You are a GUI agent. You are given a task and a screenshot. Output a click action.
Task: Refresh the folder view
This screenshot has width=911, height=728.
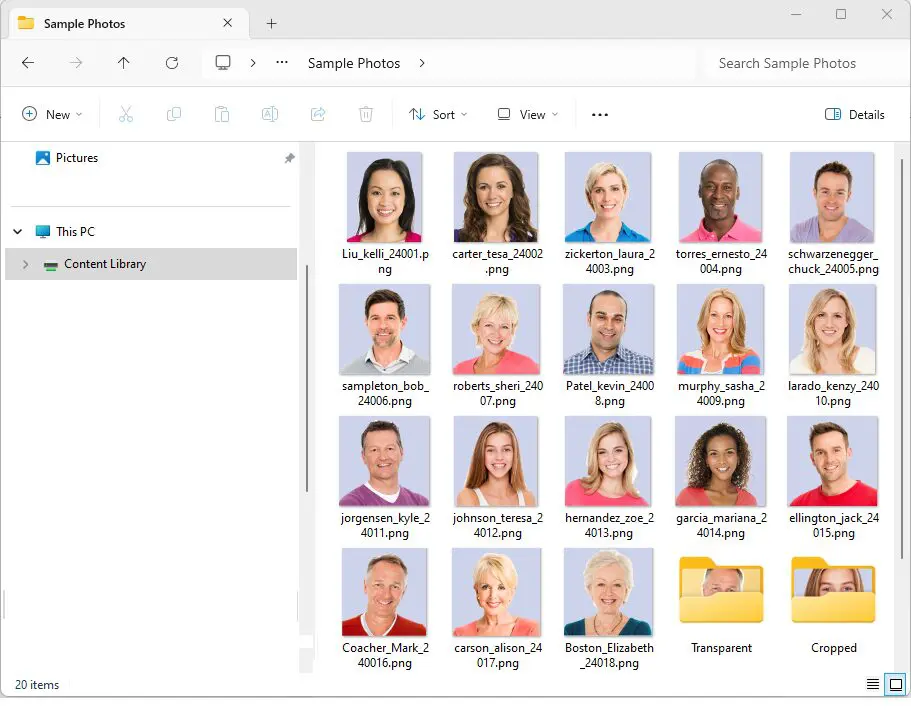coord(171,62)
